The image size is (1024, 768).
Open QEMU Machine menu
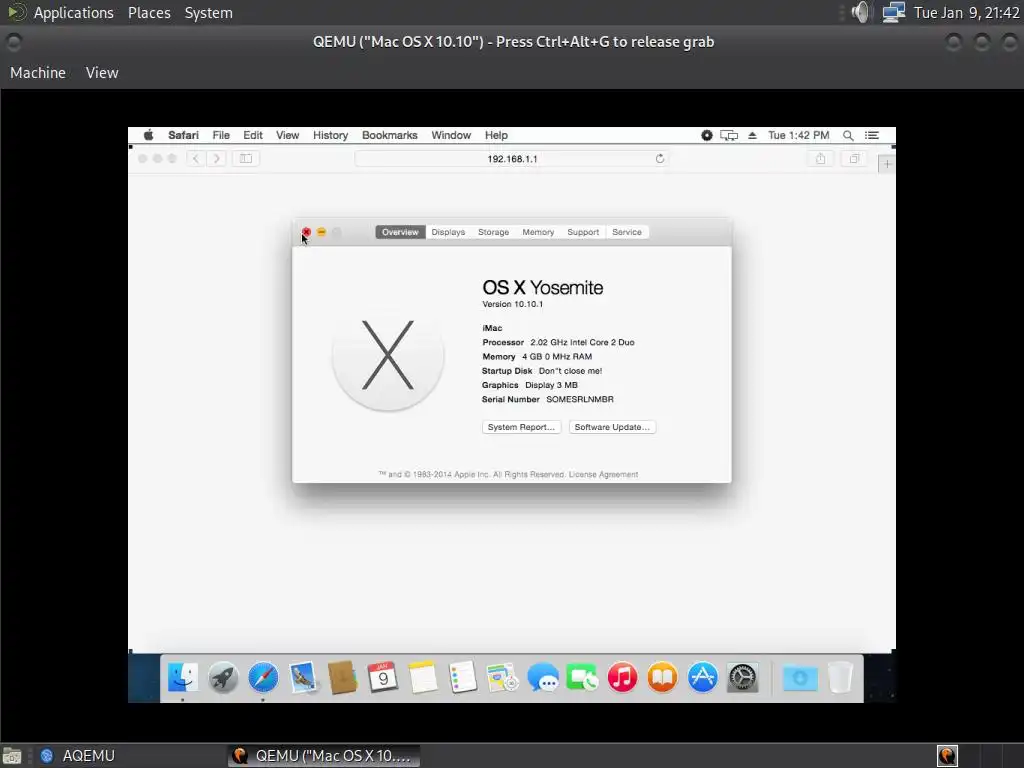point(38,72)
